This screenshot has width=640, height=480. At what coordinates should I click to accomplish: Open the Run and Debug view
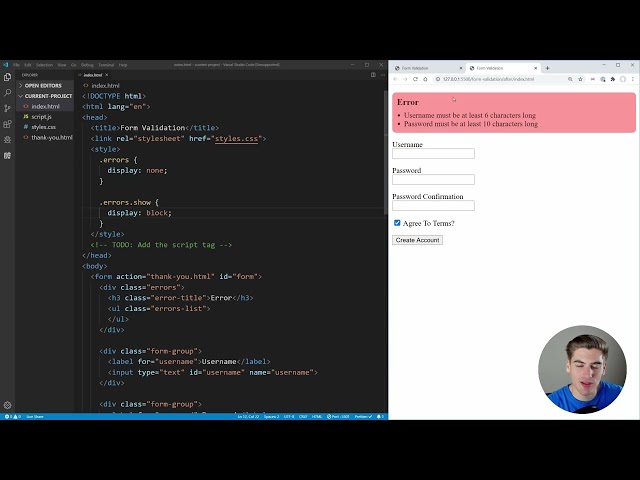click(7, 140)
